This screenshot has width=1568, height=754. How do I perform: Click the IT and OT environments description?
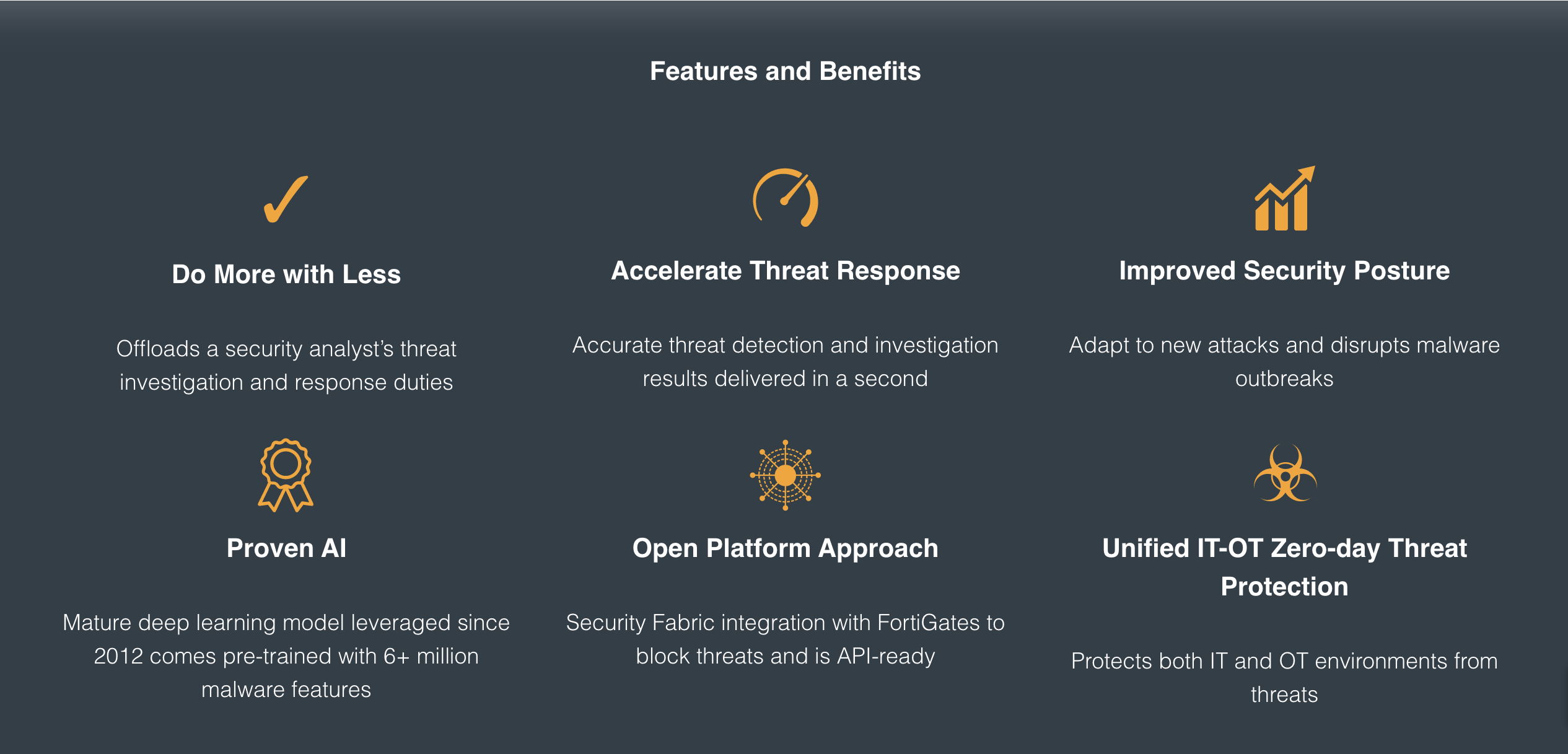point(1284,677)
